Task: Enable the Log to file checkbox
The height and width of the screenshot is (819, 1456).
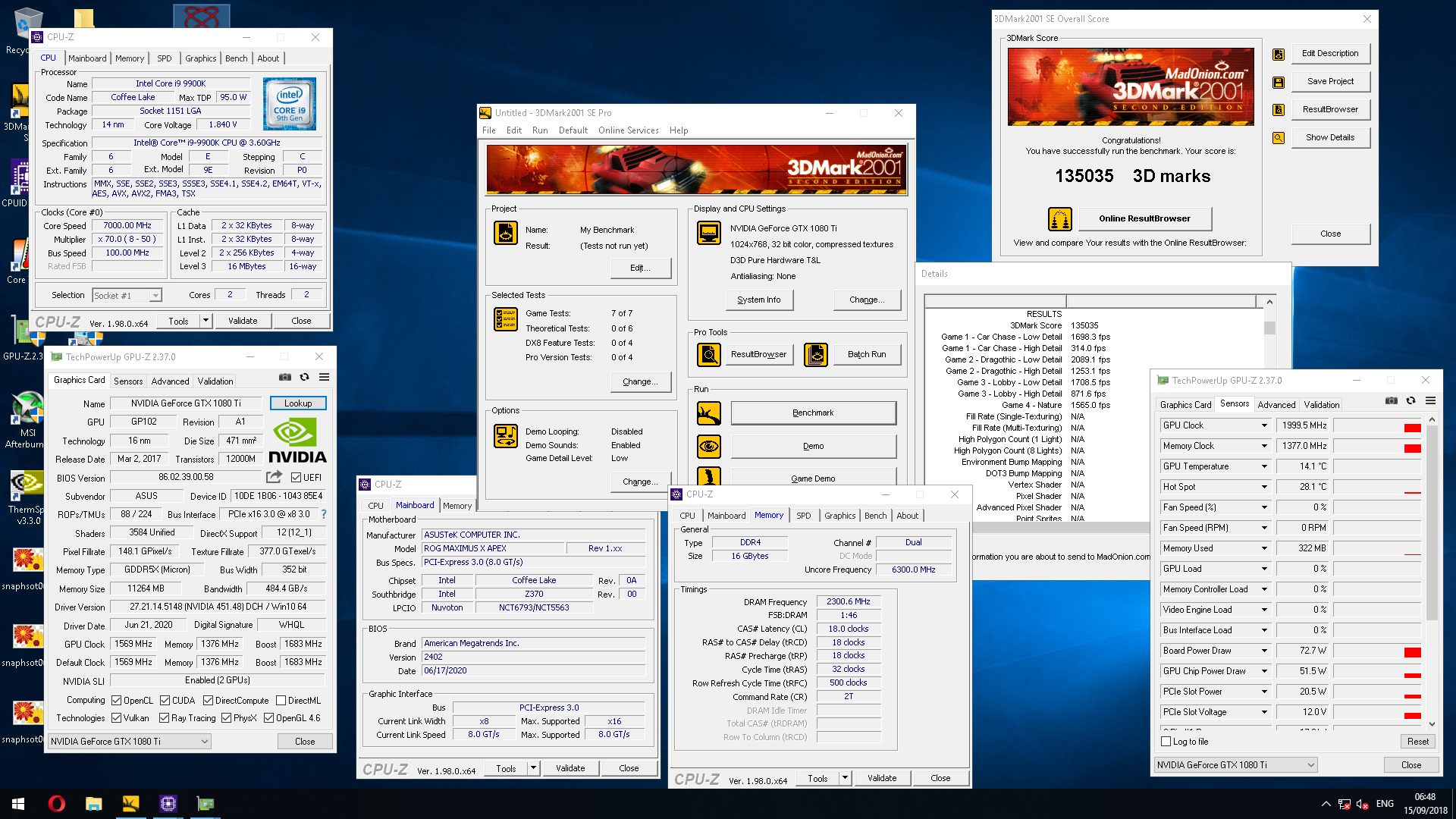Action: 1166,742
